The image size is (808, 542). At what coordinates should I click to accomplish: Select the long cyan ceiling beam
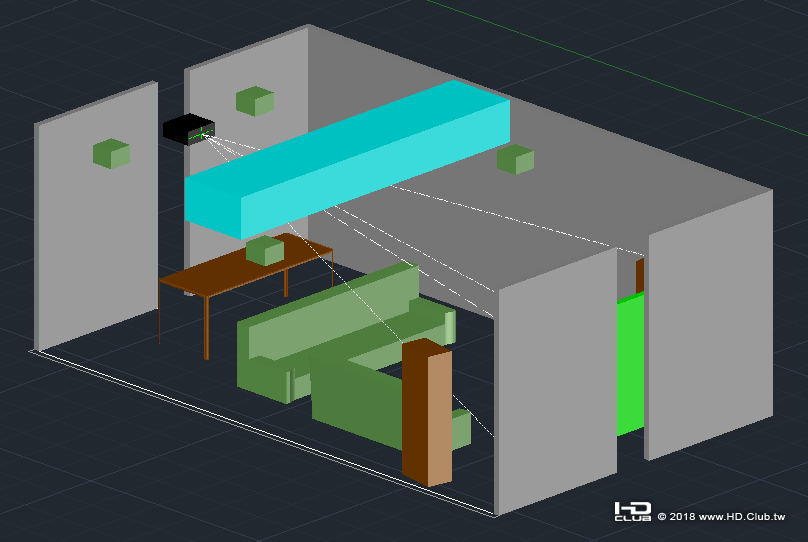[x=347, y=160]
